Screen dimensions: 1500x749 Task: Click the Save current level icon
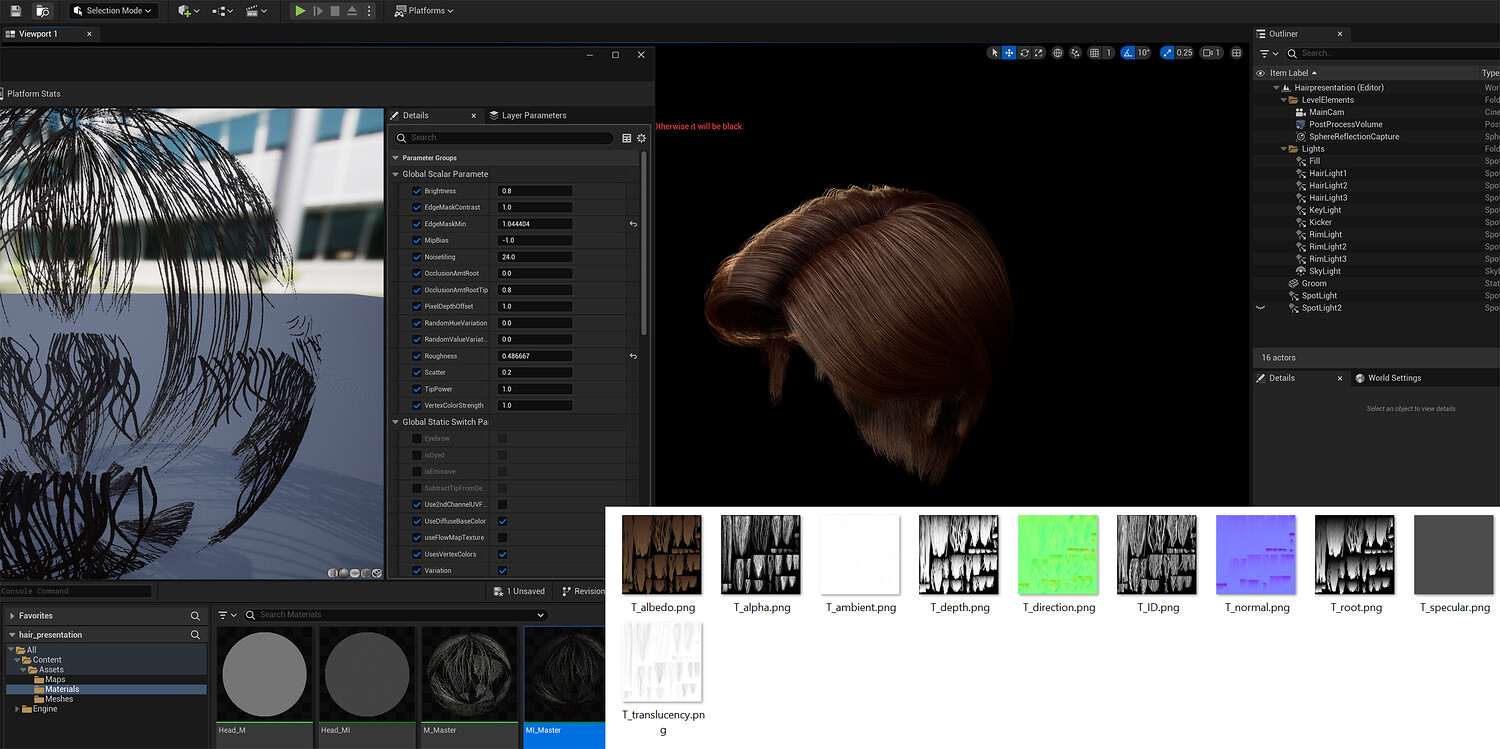15,11
